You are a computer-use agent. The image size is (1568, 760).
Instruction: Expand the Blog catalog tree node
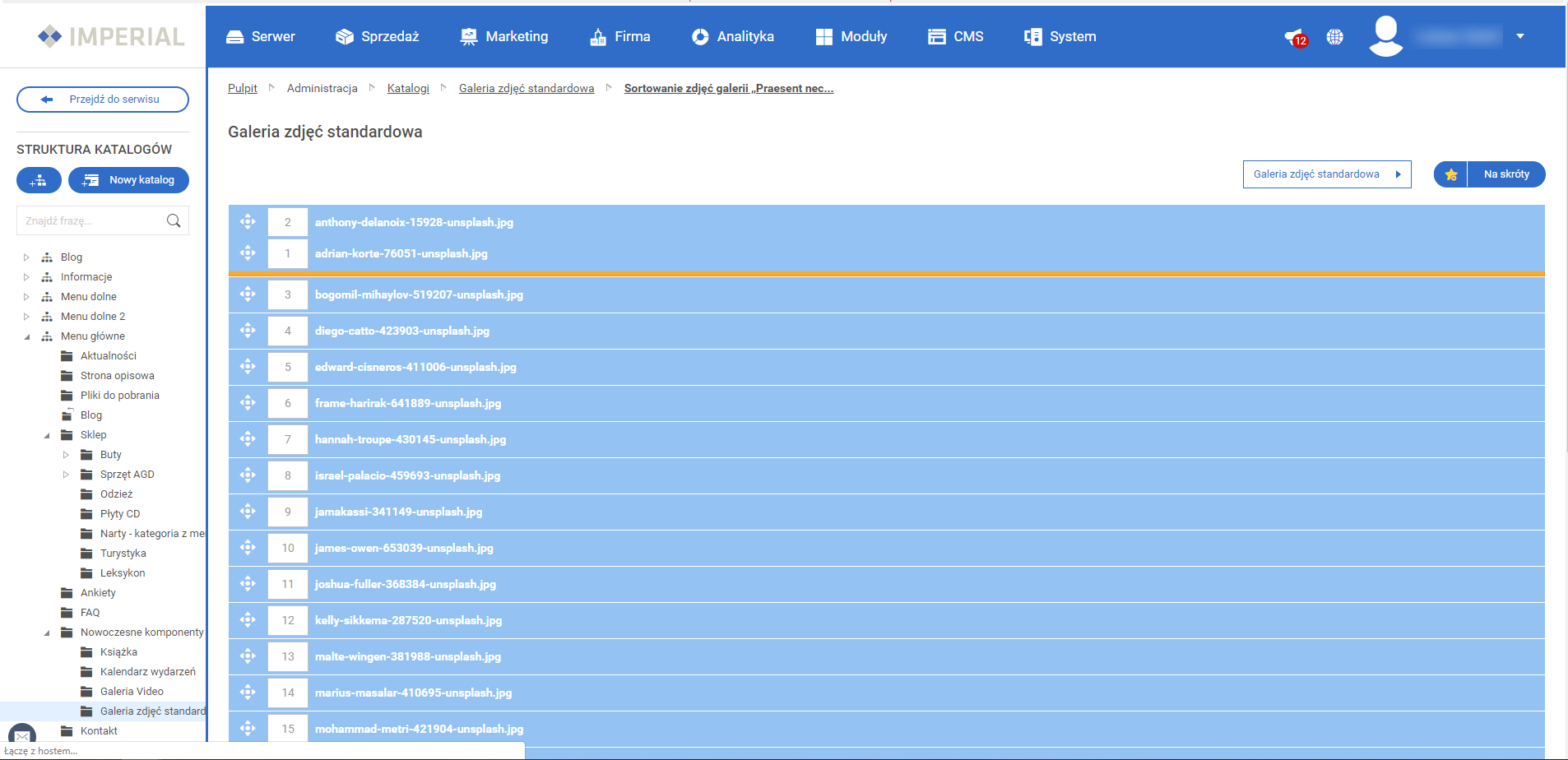(x=26, y=257)
